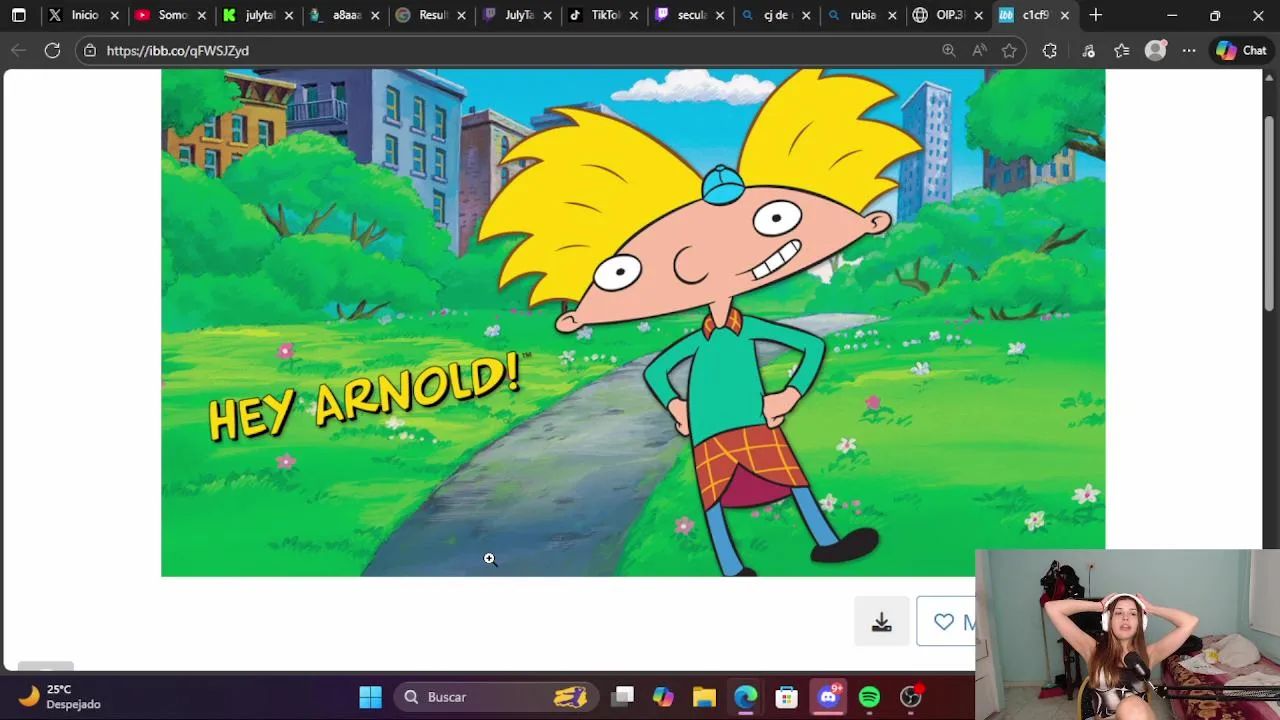This screenshot has height=720, width=1280.
Task: Go back to the previous page
Action: click(x=19, y=50)
